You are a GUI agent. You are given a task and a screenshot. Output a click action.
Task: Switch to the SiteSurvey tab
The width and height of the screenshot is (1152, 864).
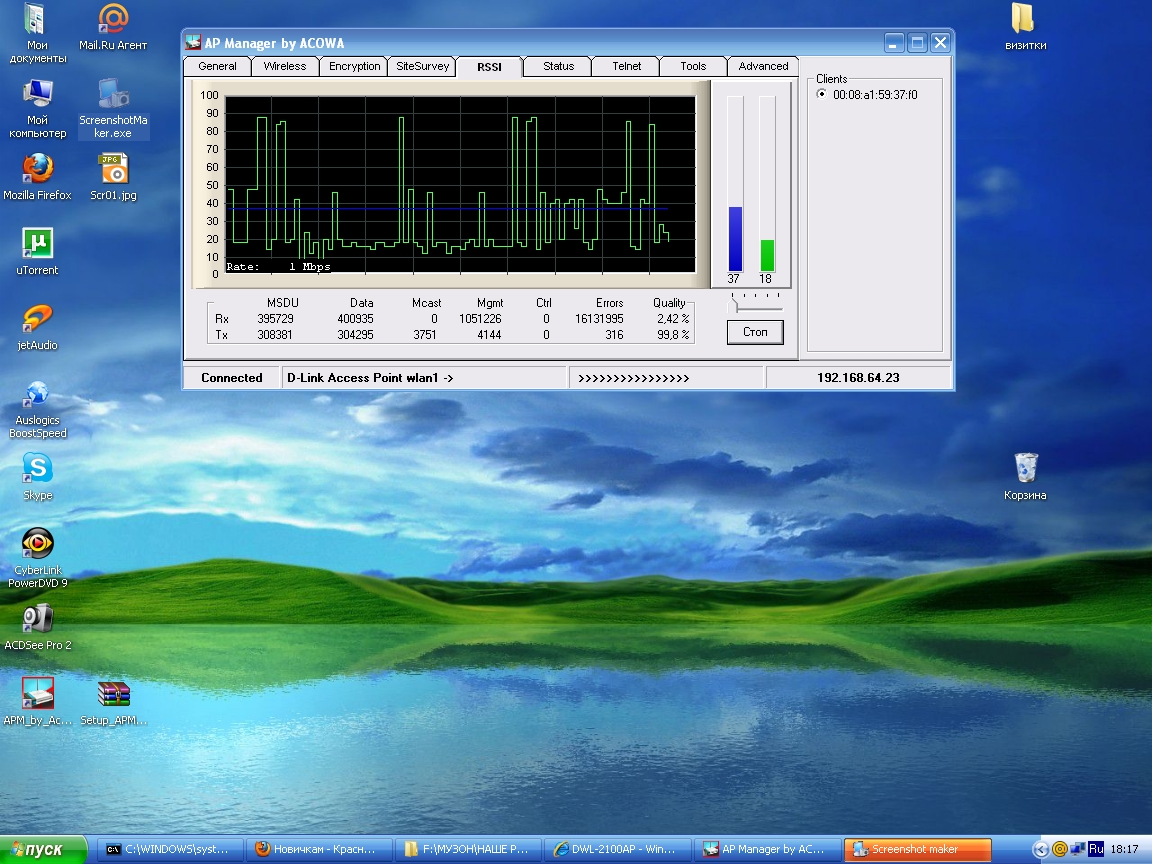point(422,66)
